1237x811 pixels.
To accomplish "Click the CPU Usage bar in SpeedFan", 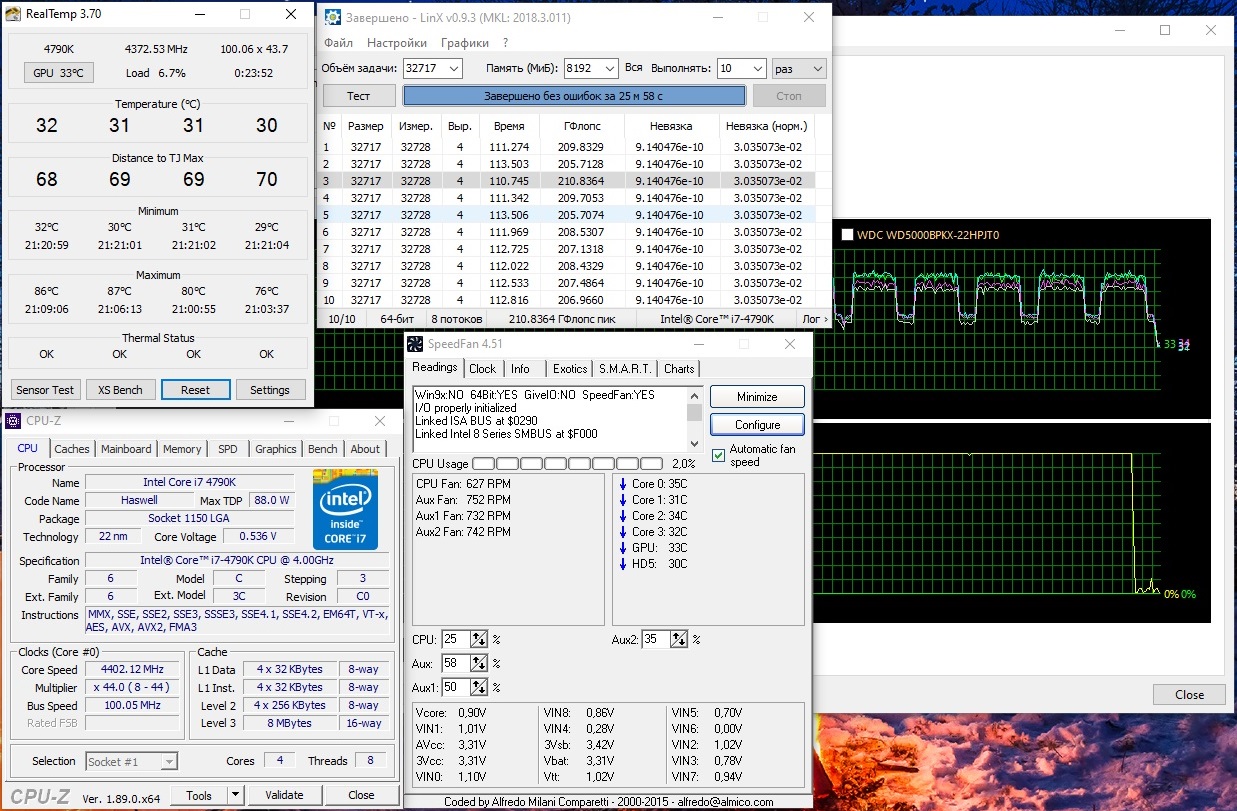I will (567, 464).
